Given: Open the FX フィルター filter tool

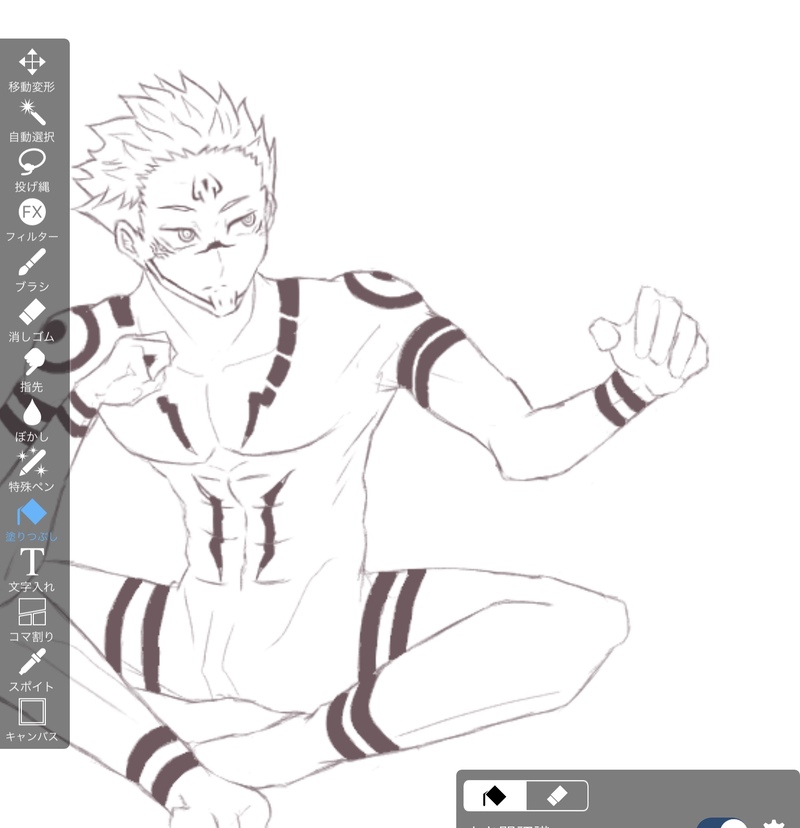Looking at the screenshot, I should (32, 221).
